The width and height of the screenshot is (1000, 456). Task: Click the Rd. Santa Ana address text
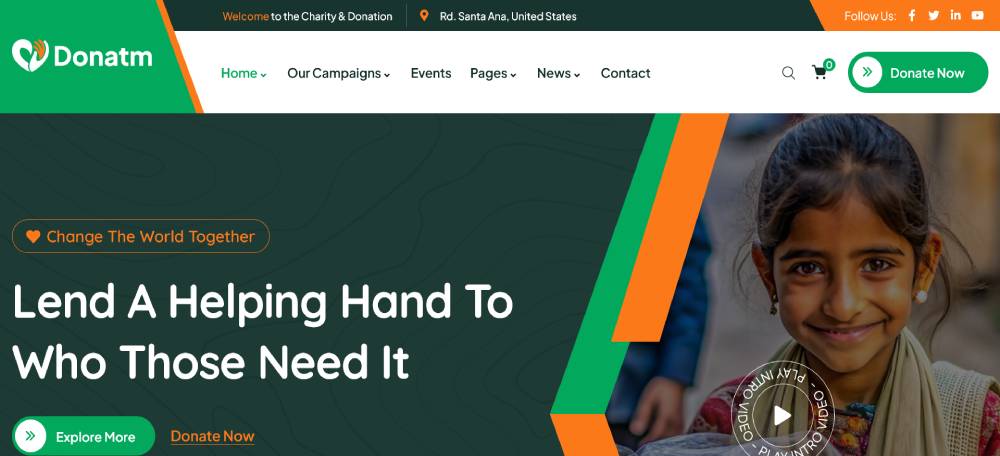click(x=508, y=17)
